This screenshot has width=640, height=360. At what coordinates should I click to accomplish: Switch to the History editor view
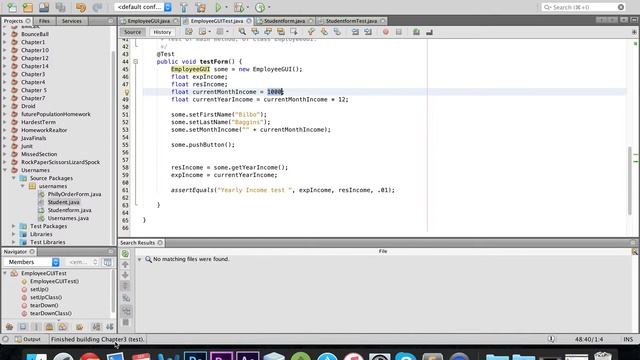coord(162,32)
